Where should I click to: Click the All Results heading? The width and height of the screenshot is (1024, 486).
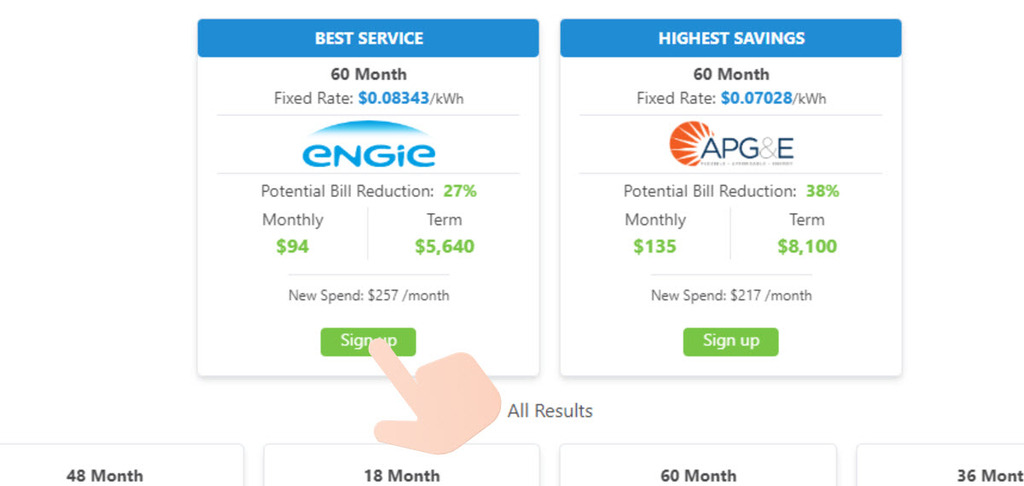pos(550,411)
